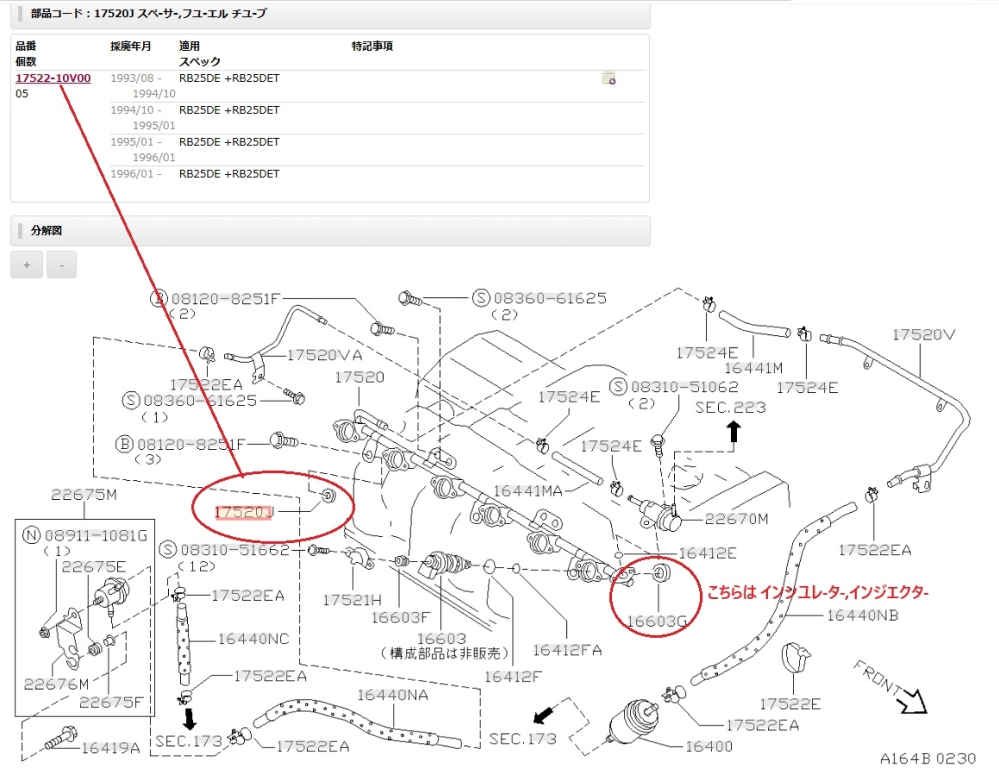Image resolution: width=999 pixels, height=780 pixels.
Task: Select the 08911-1081G nut label
Action: [96, 536]
